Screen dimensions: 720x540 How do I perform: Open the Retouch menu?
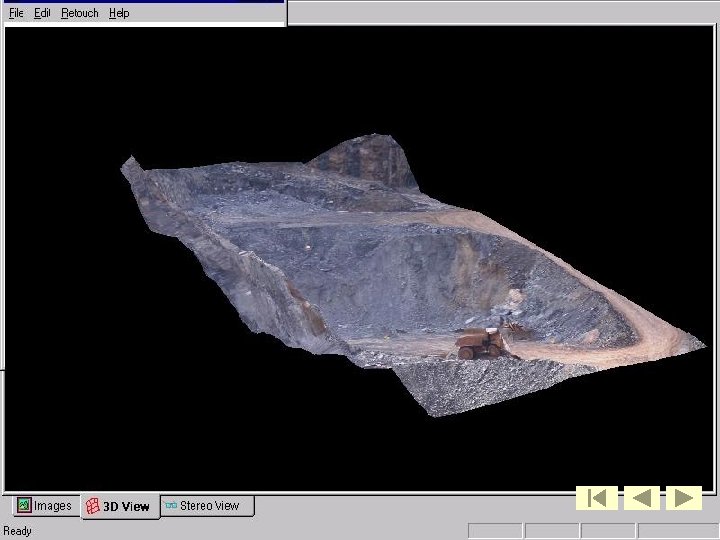coord(80,13)
